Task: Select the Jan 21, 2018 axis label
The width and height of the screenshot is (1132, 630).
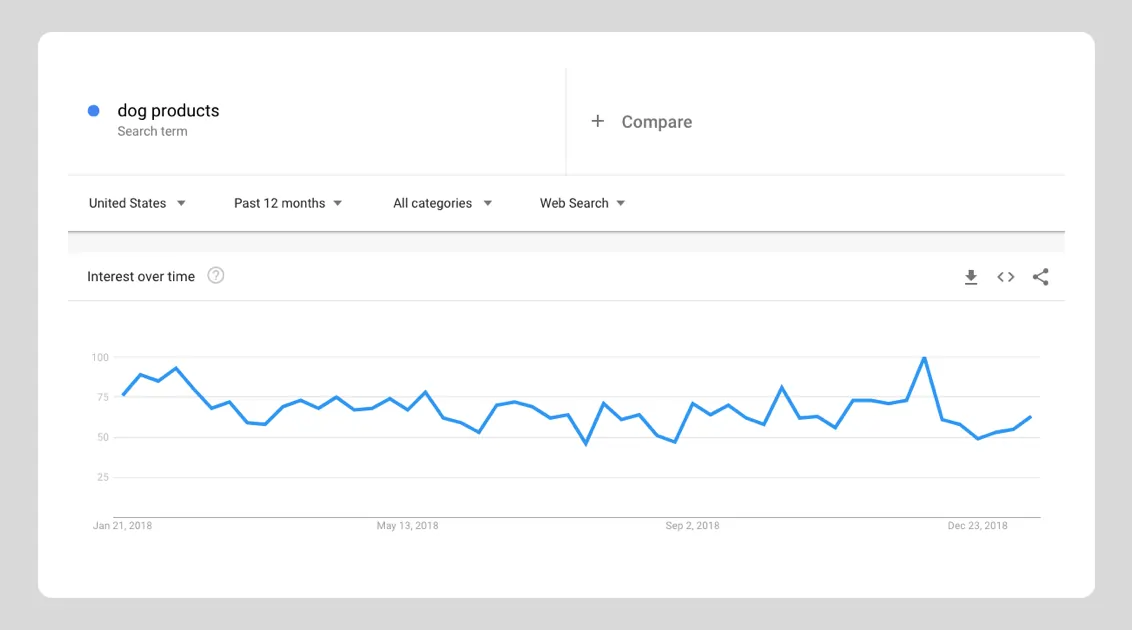Action: click(123, 526)
